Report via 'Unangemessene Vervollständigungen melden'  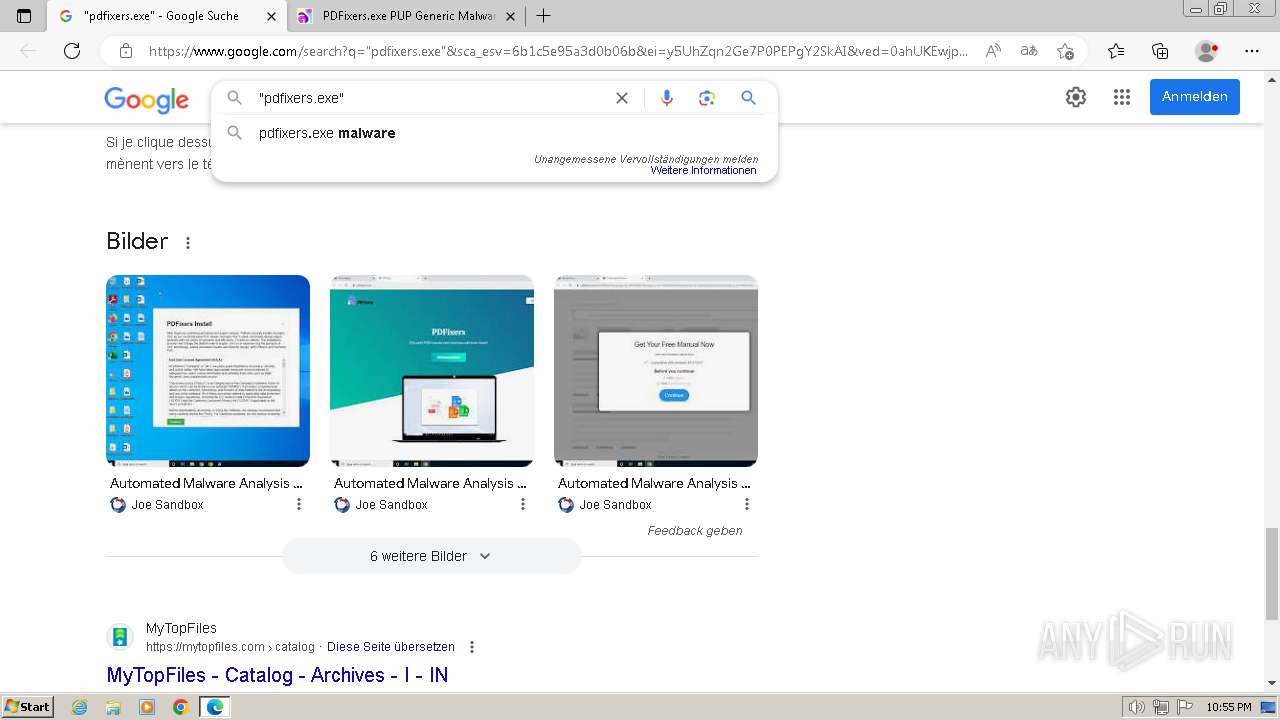(x=646, y=159)
